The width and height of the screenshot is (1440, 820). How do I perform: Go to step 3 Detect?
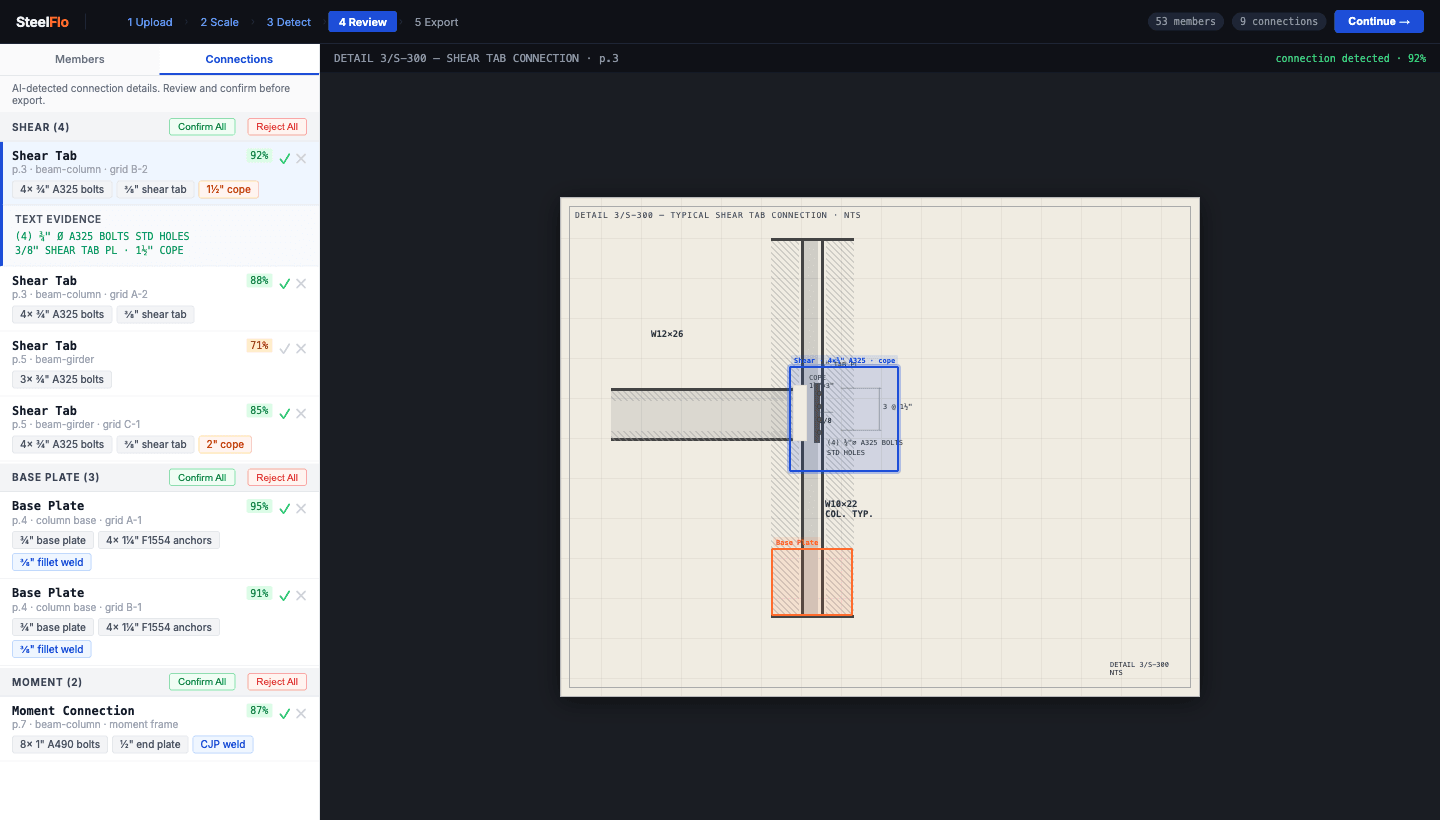point(289,22)
